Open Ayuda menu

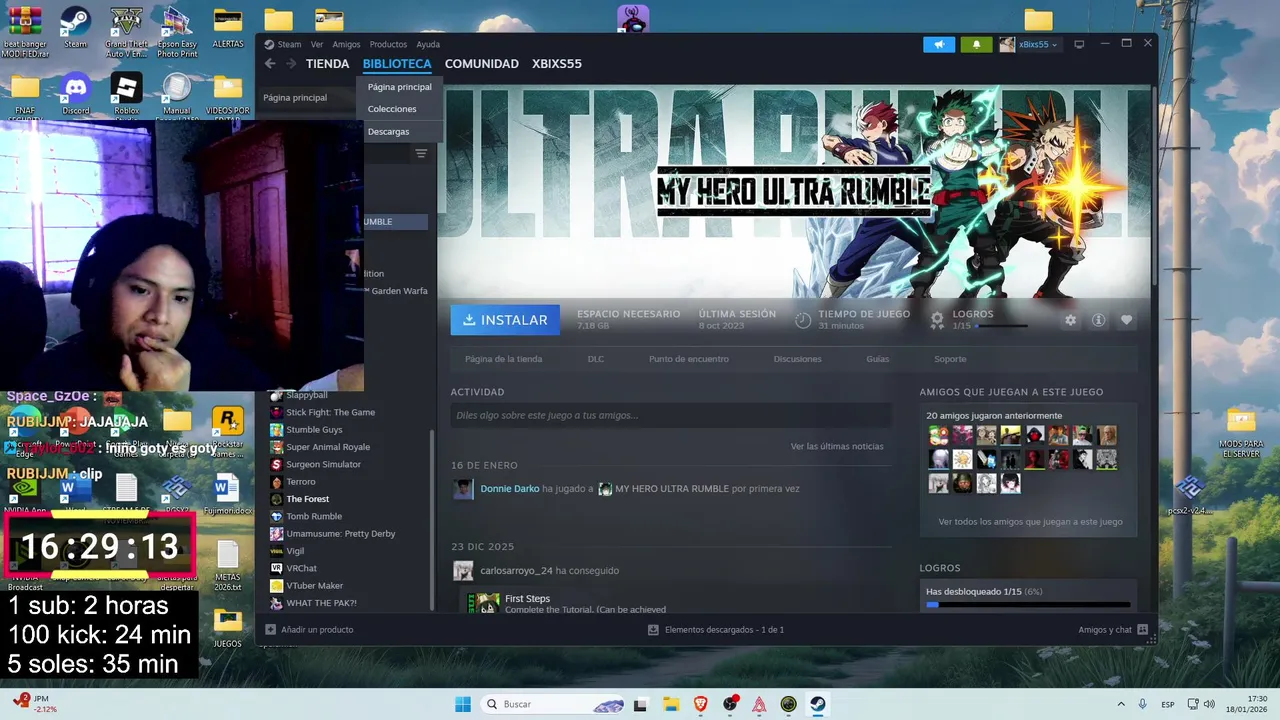coord(428,44)
